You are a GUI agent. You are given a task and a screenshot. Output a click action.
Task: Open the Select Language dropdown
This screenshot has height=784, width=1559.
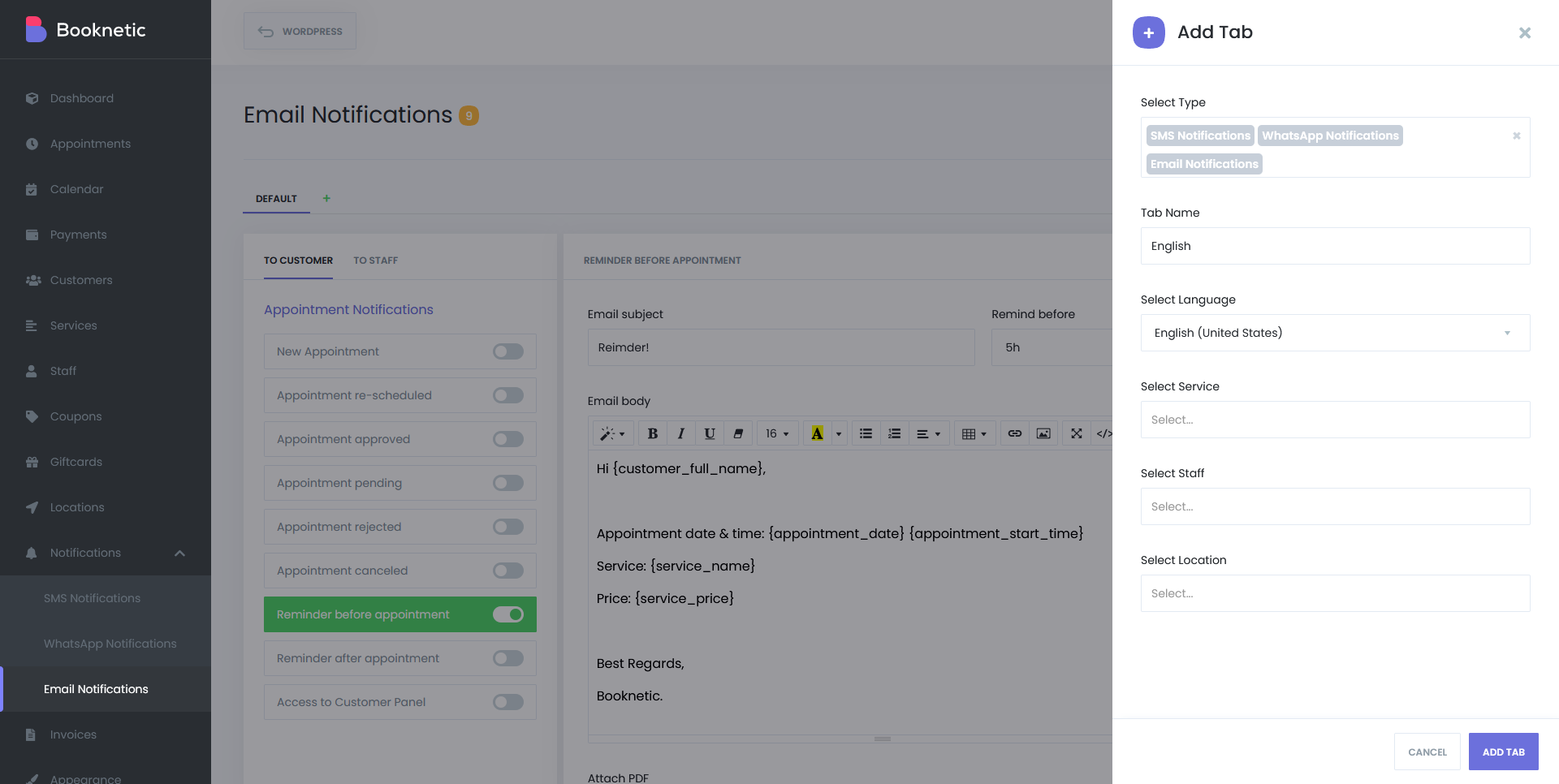point(1335,333)
